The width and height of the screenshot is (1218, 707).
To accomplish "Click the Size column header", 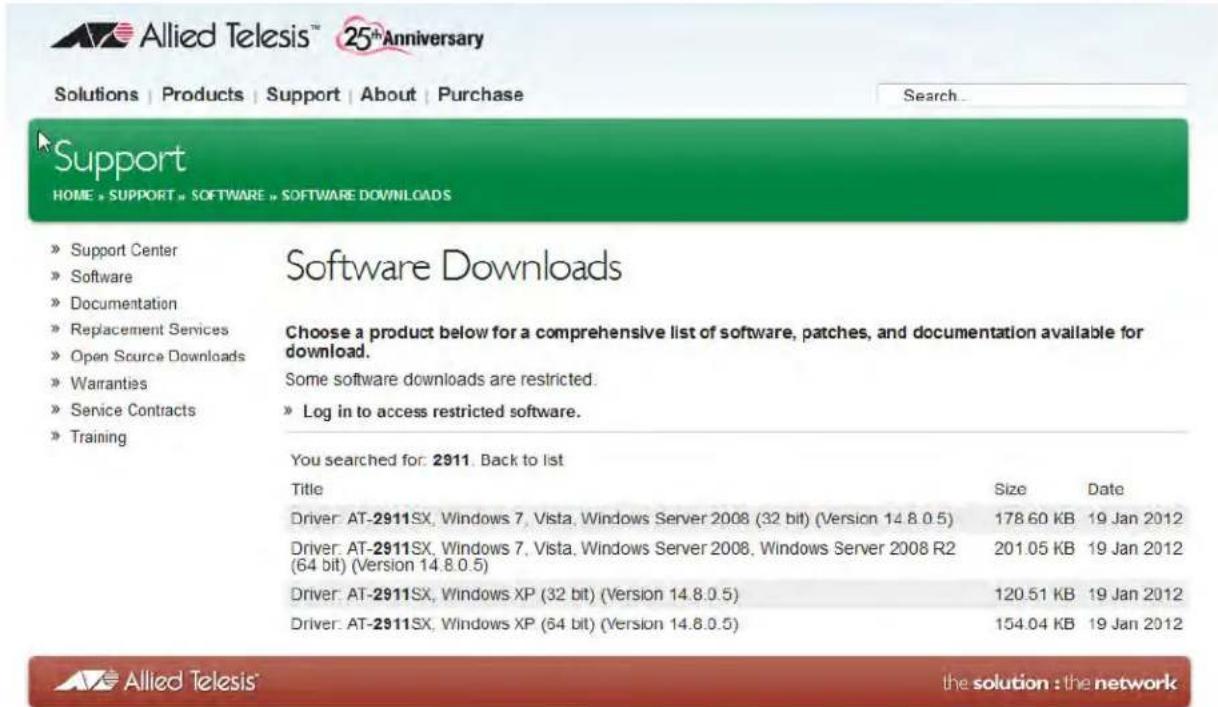I will (1010, 490).
